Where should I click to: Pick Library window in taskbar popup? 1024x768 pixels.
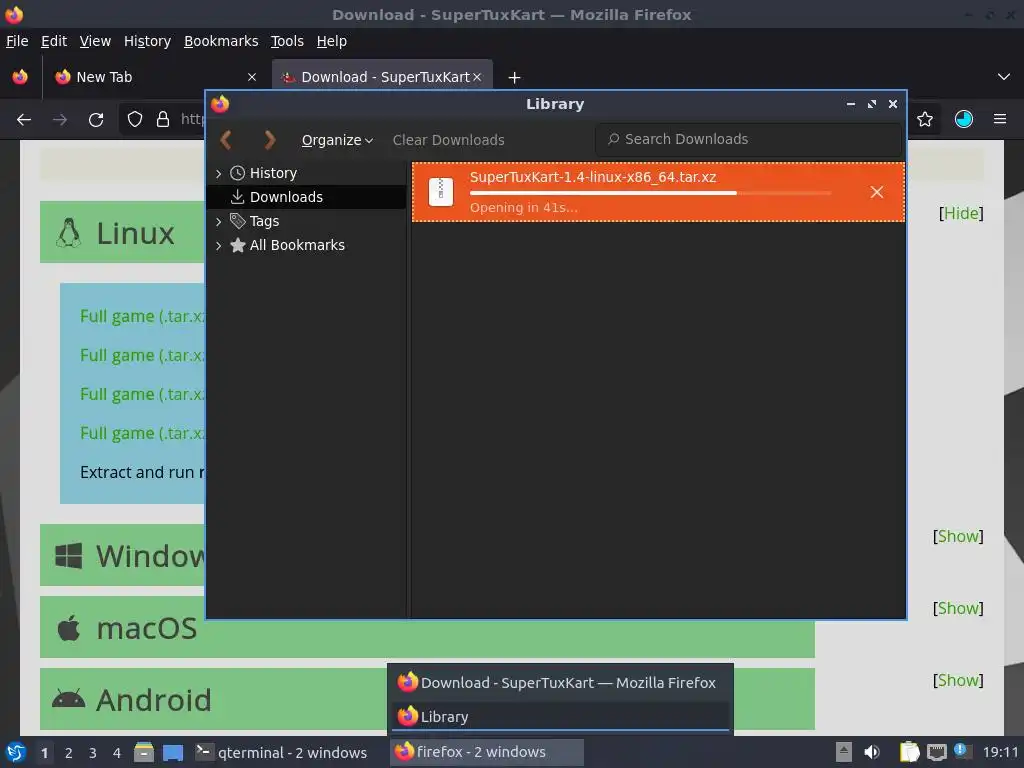[560, 716]
